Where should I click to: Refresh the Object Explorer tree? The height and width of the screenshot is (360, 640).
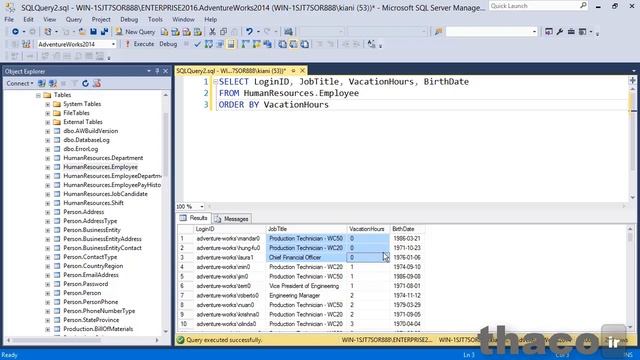coord(85,83)
